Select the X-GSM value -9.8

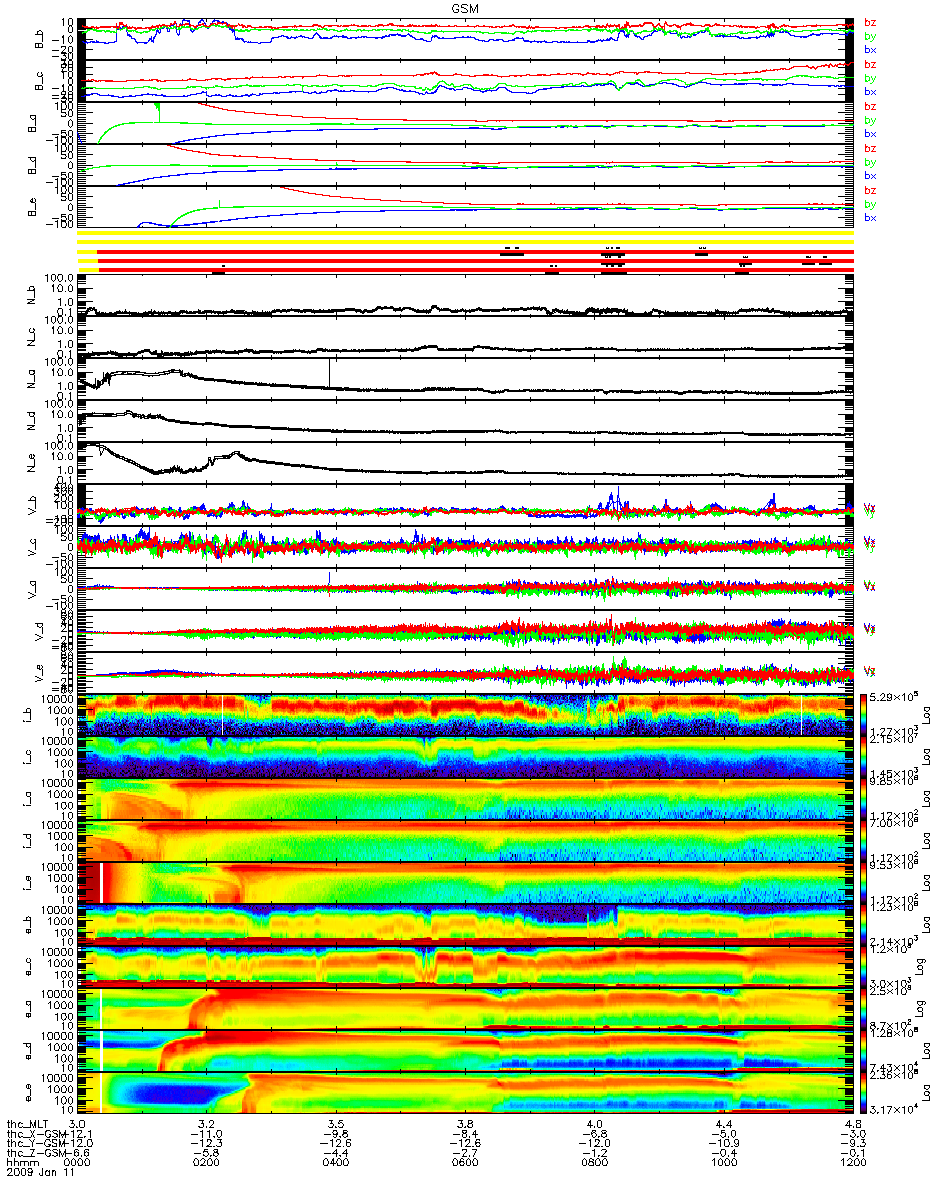(336, 1135)
